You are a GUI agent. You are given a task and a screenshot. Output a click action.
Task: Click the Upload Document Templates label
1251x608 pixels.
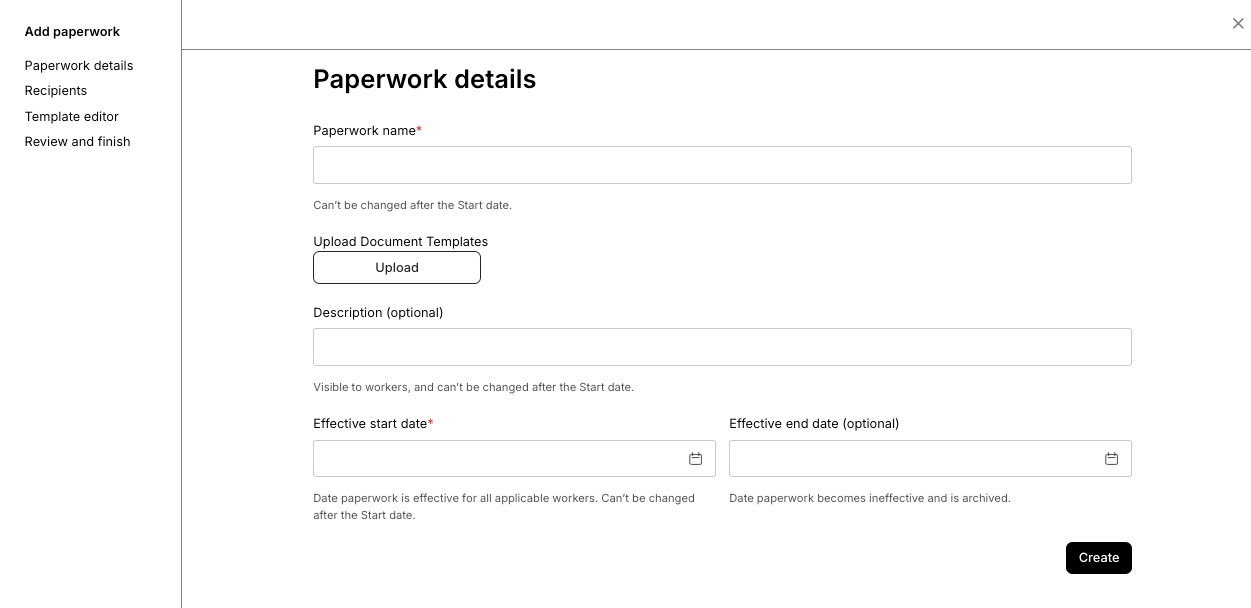[400, 241]
